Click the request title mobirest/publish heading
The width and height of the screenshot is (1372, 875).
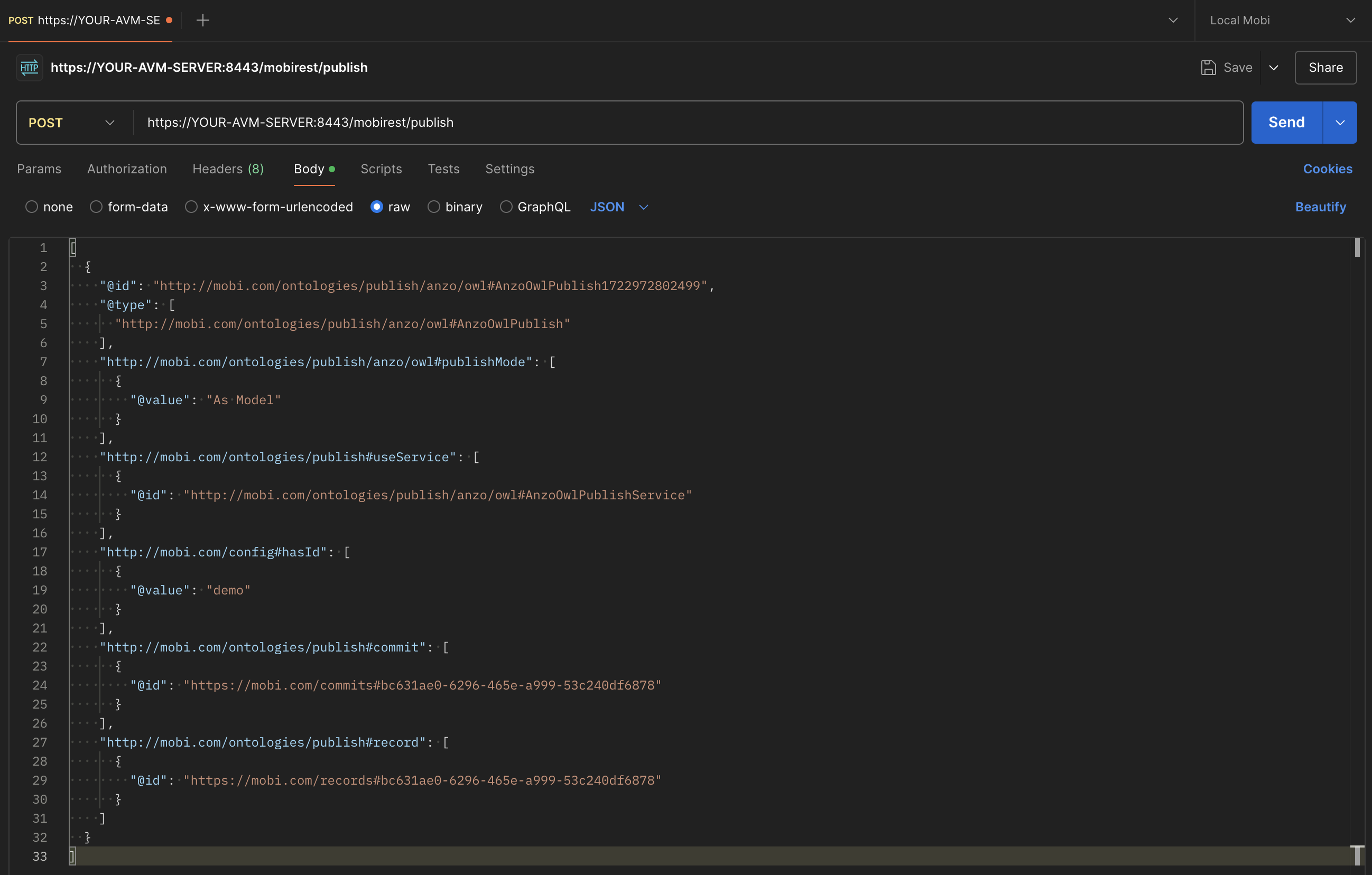click(209, 68)
